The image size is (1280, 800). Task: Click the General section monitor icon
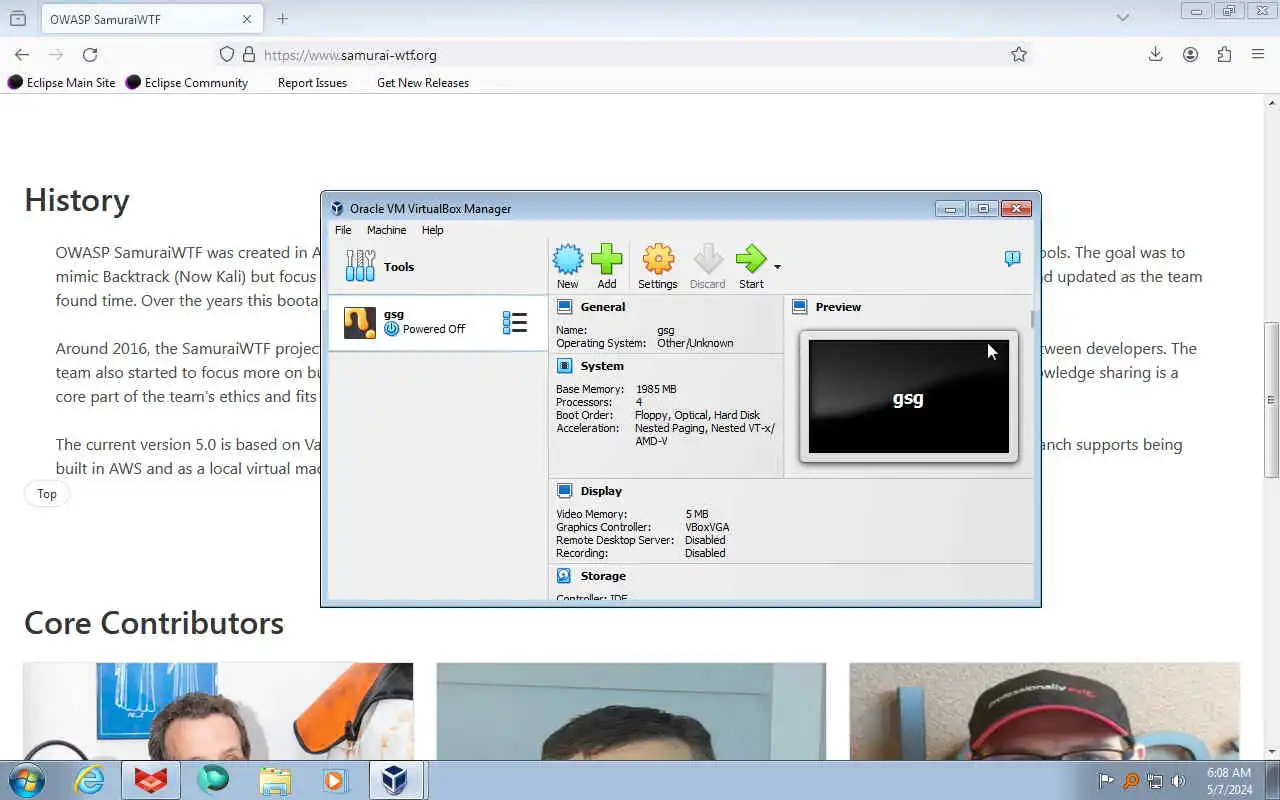(x=564, y=307)
